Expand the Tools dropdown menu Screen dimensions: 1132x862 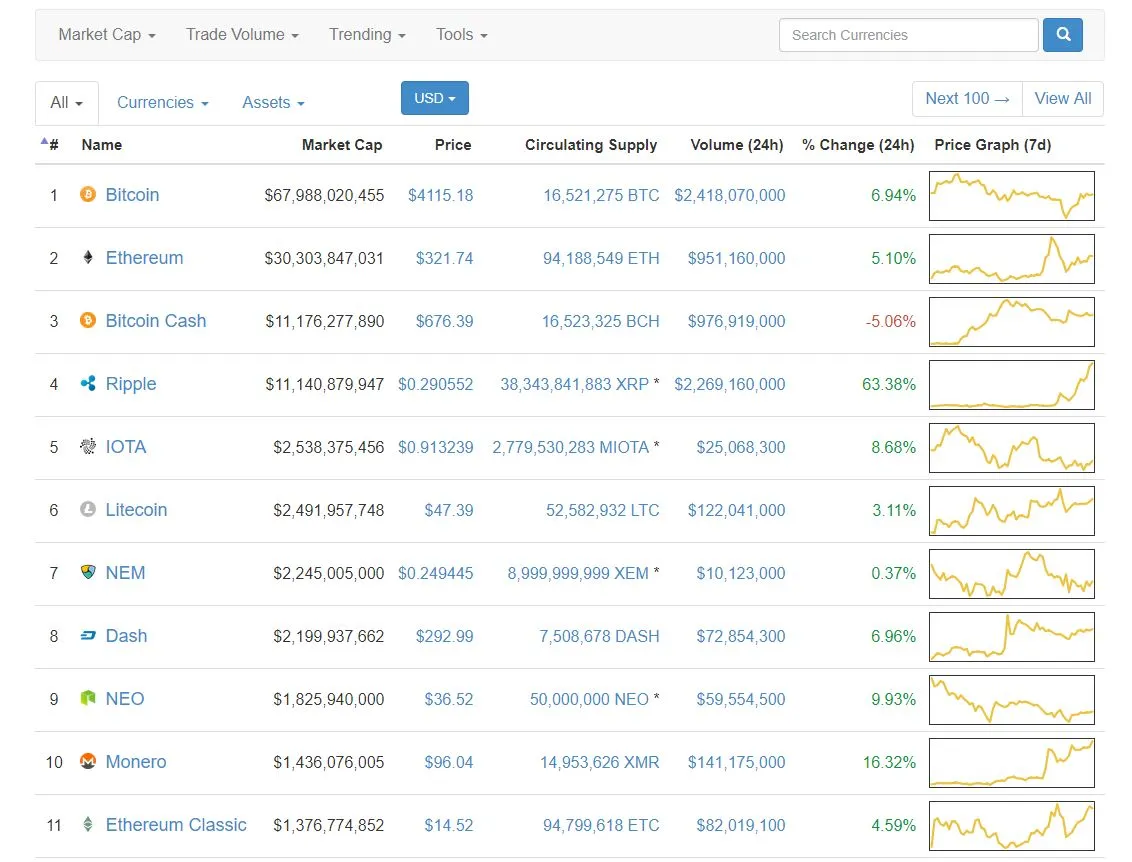coord(461,35)
